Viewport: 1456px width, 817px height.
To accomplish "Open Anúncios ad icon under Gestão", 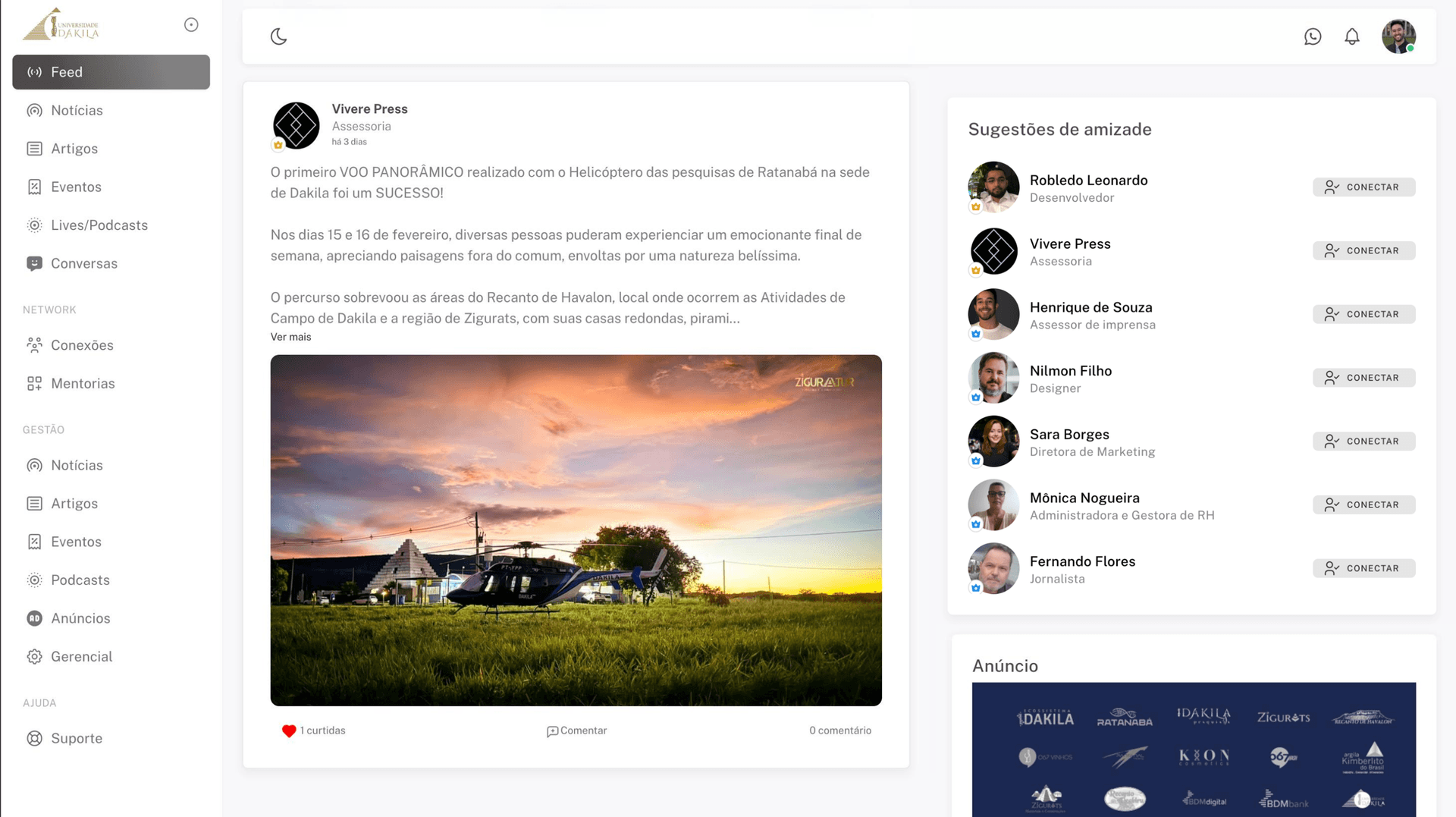I will pos(34,618).
